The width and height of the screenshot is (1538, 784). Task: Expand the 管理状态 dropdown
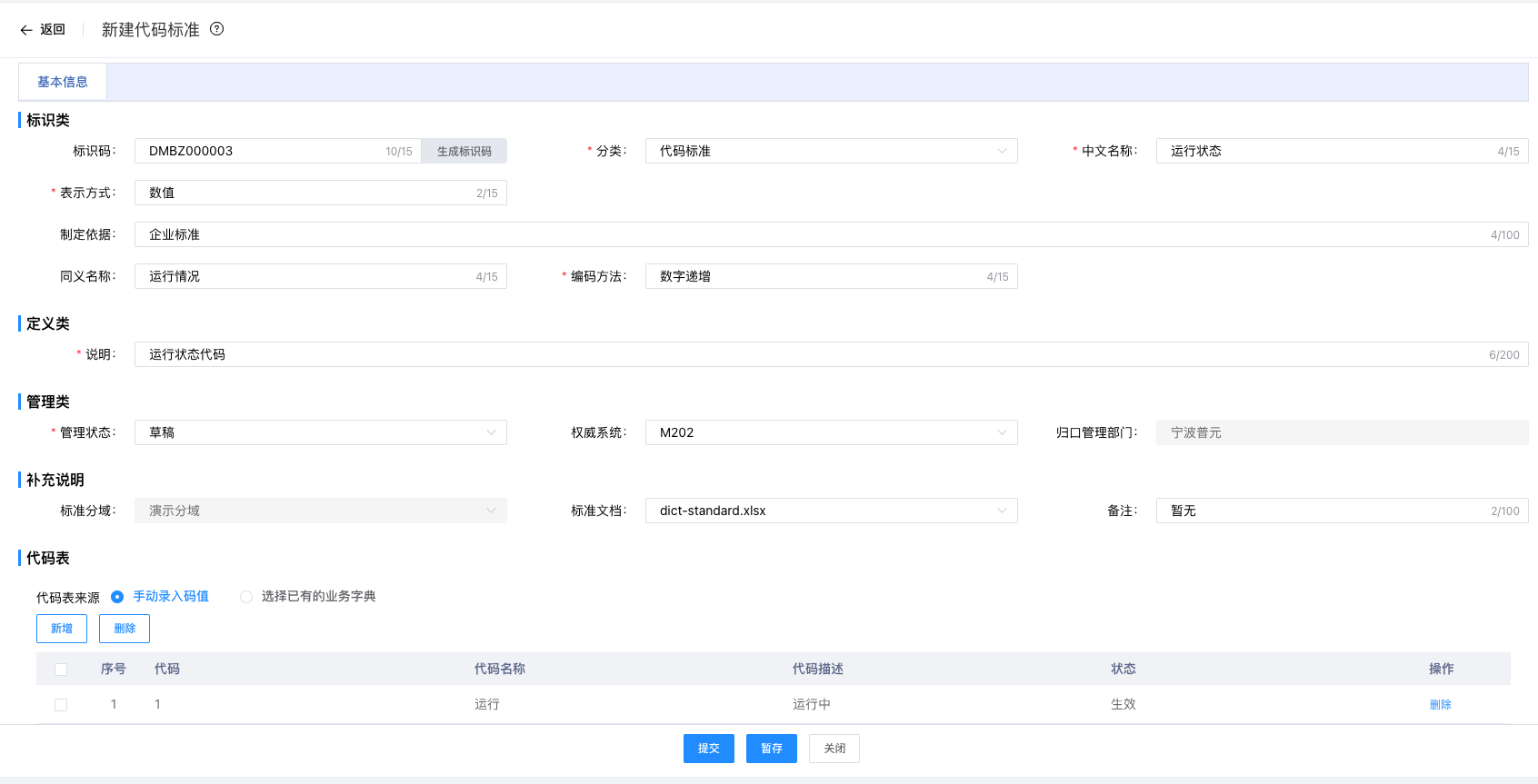tap(320, 432)
